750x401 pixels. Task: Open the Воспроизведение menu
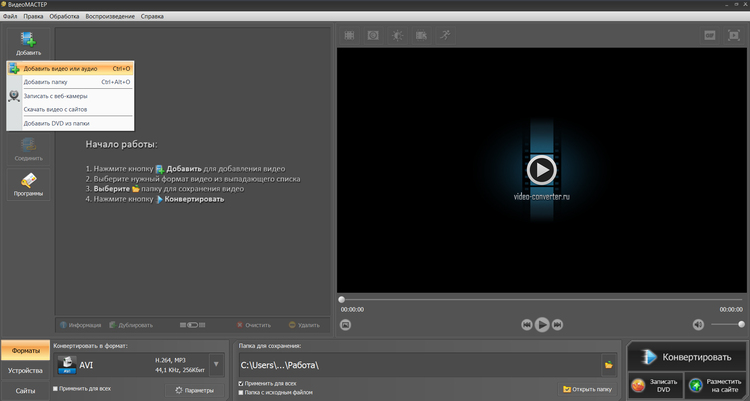point(110,16)
